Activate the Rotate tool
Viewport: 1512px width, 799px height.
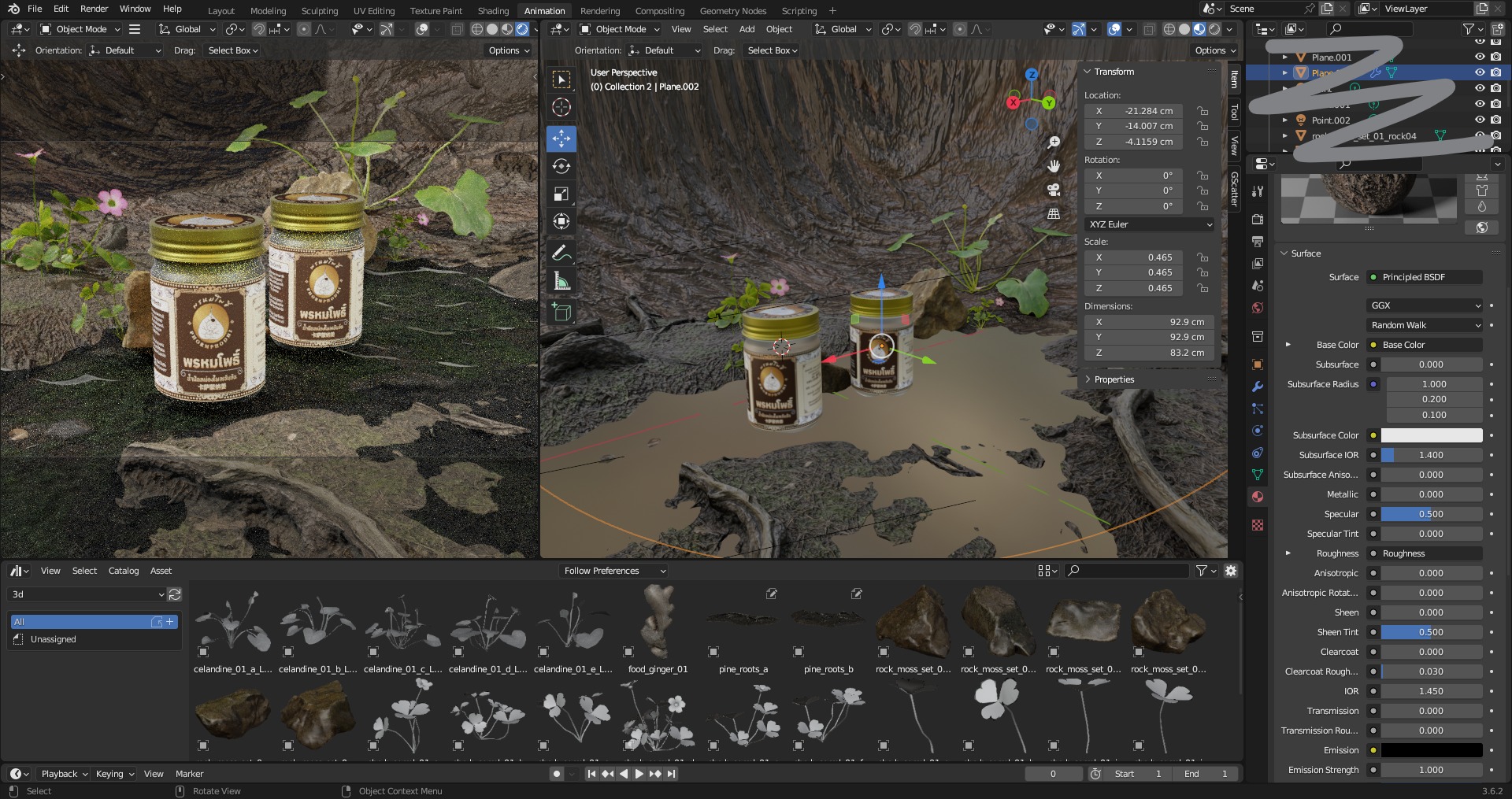561,167
